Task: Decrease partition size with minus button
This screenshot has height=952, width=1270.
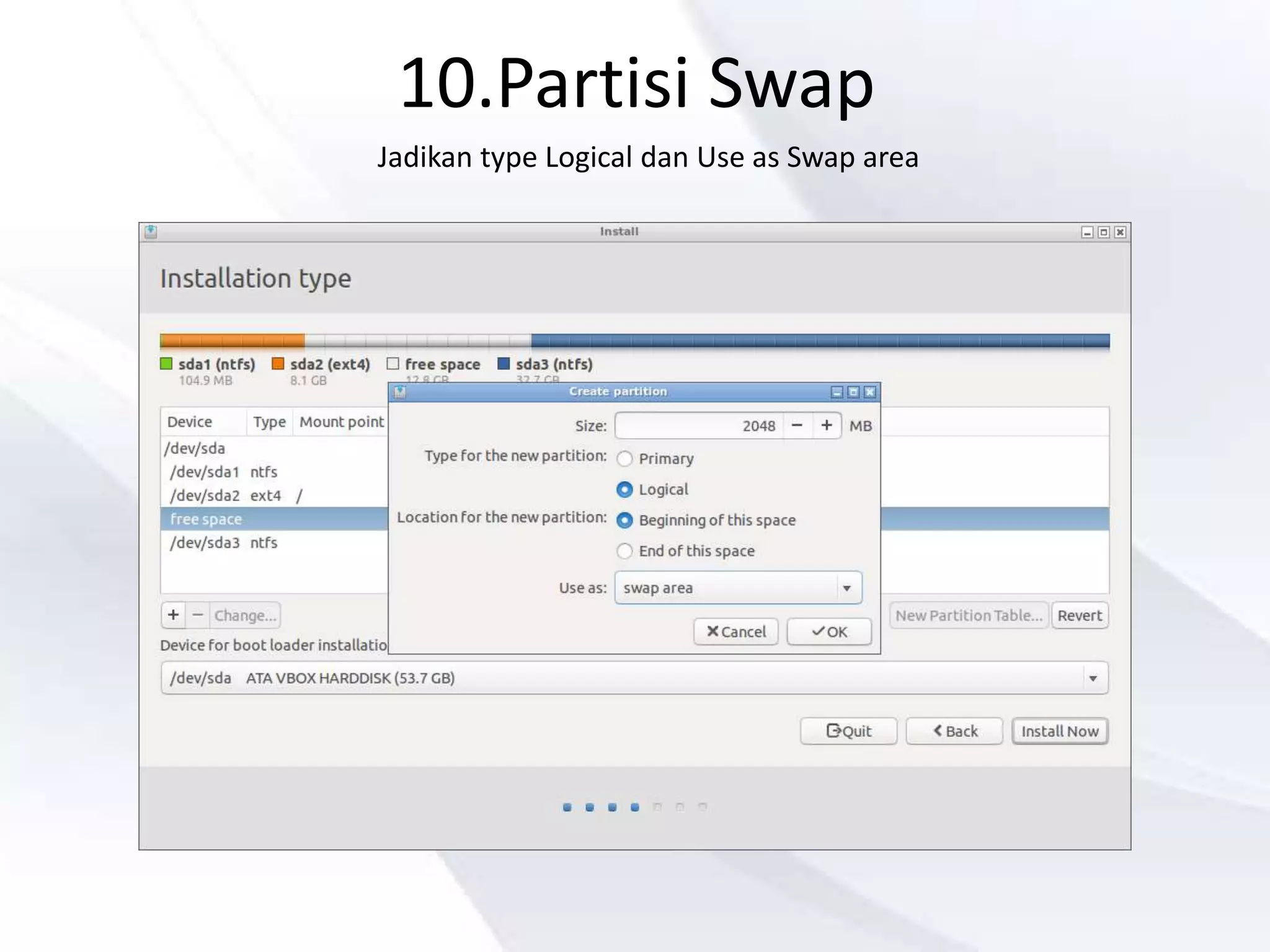Action: [x=797, y=426]
